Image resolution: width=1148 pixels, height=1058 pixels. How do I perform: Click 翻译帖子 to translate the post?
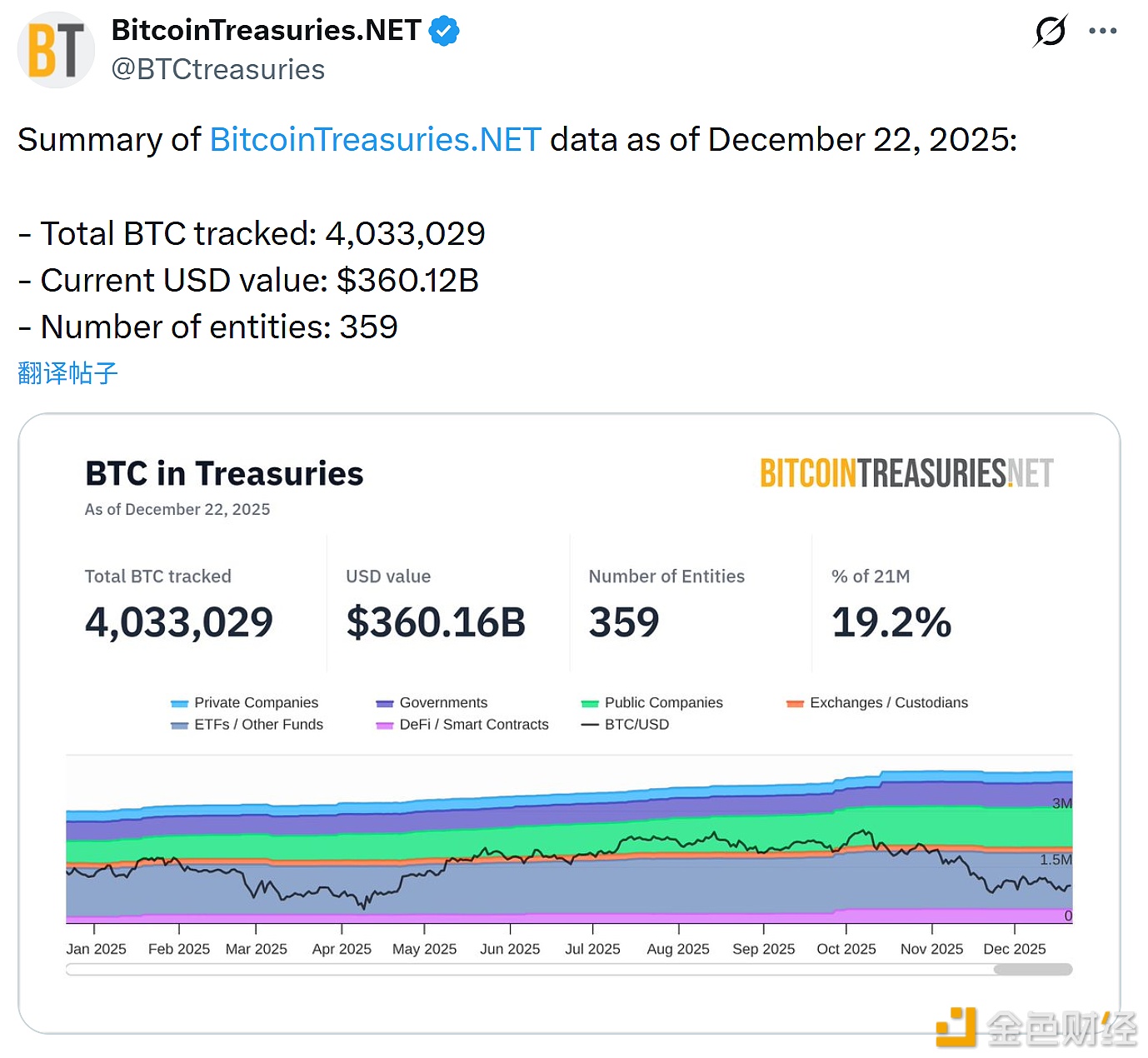pos(67,373)
